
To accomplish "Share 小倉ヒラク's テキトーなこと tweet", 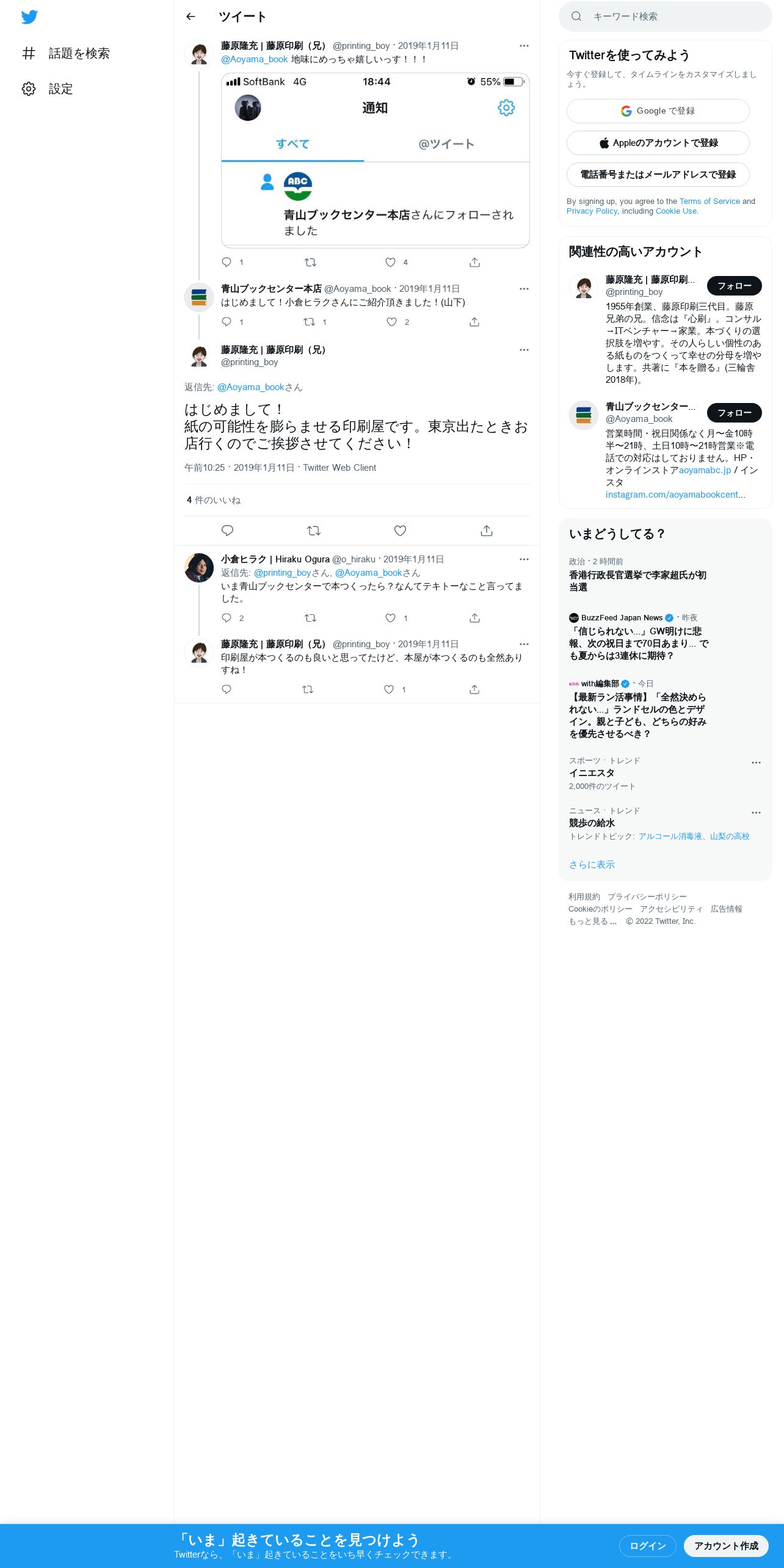I will point(474,618).
